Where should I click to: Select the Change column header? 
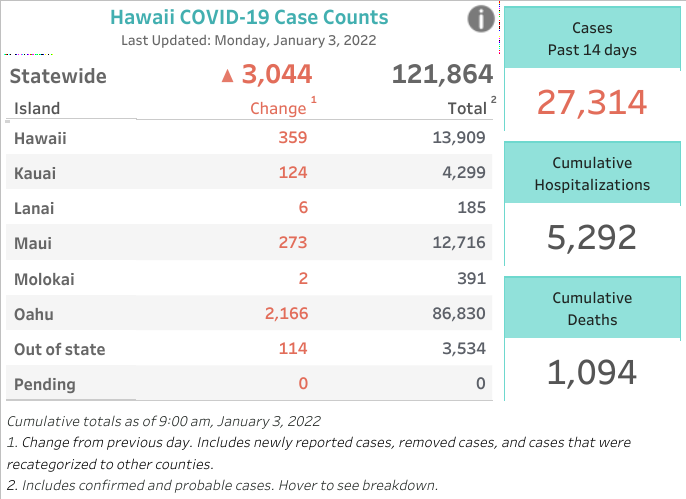[278, 108]
